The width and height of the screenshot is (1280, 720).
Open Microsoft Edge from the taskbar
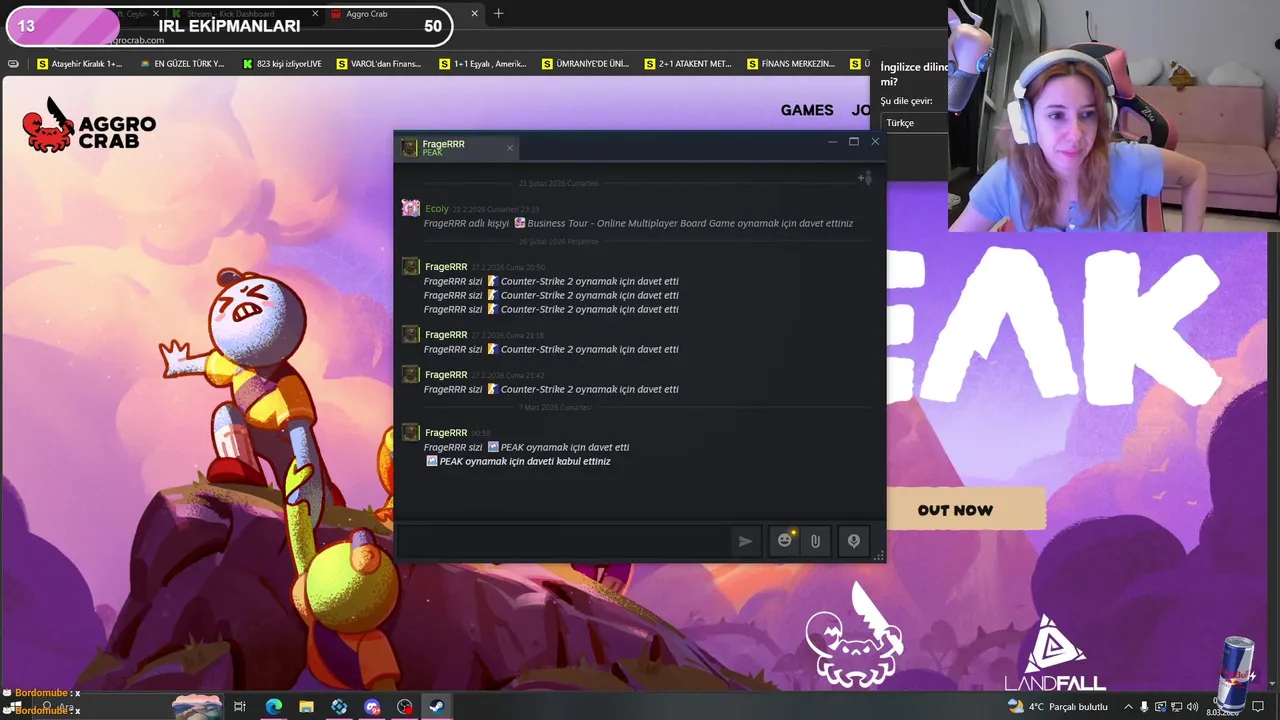(x=273, y=707)
